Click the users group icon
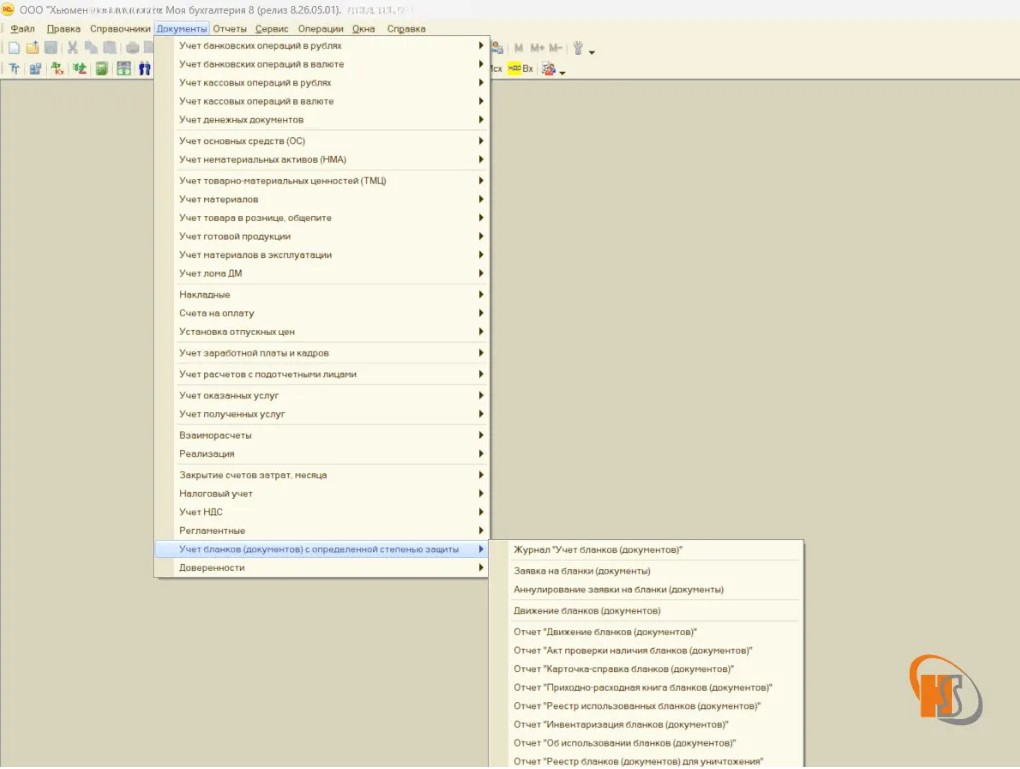Image resolution: width=1020 pixels, height=769 pixels. (549, 68)
